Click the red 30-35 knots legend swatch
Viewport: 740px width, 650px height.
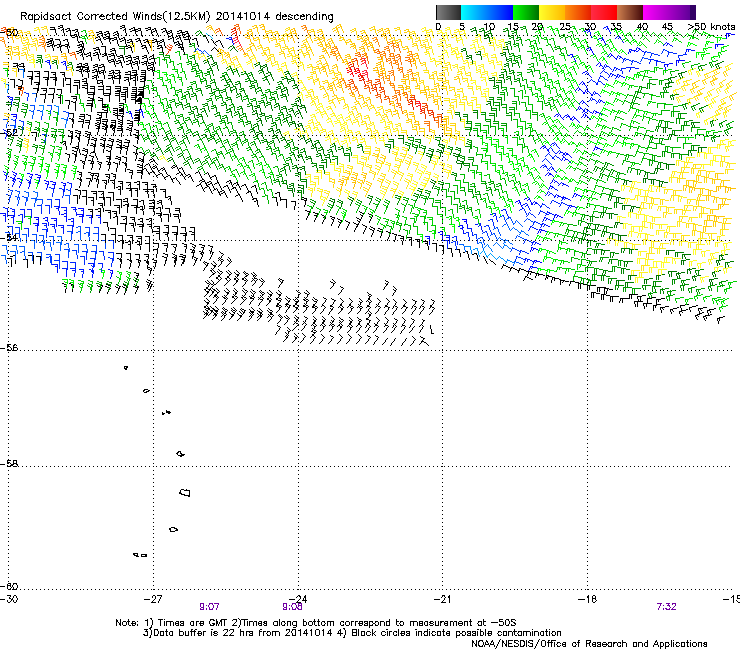click(x=604, y=12)
